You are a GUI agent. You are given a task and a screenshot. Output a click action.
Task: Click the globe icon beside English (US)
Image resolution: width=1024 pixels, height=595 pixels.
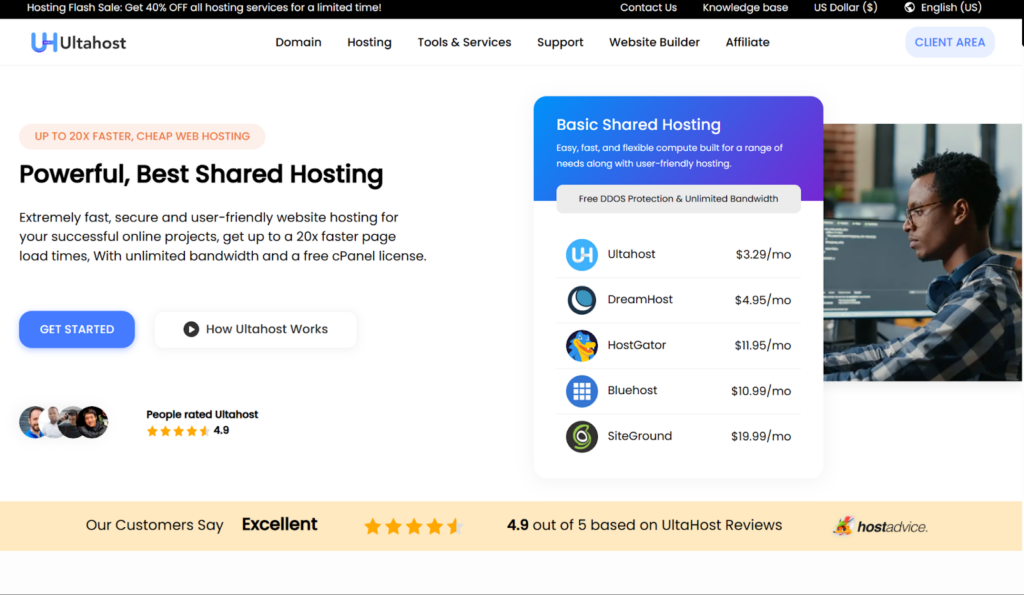point(909,7)
